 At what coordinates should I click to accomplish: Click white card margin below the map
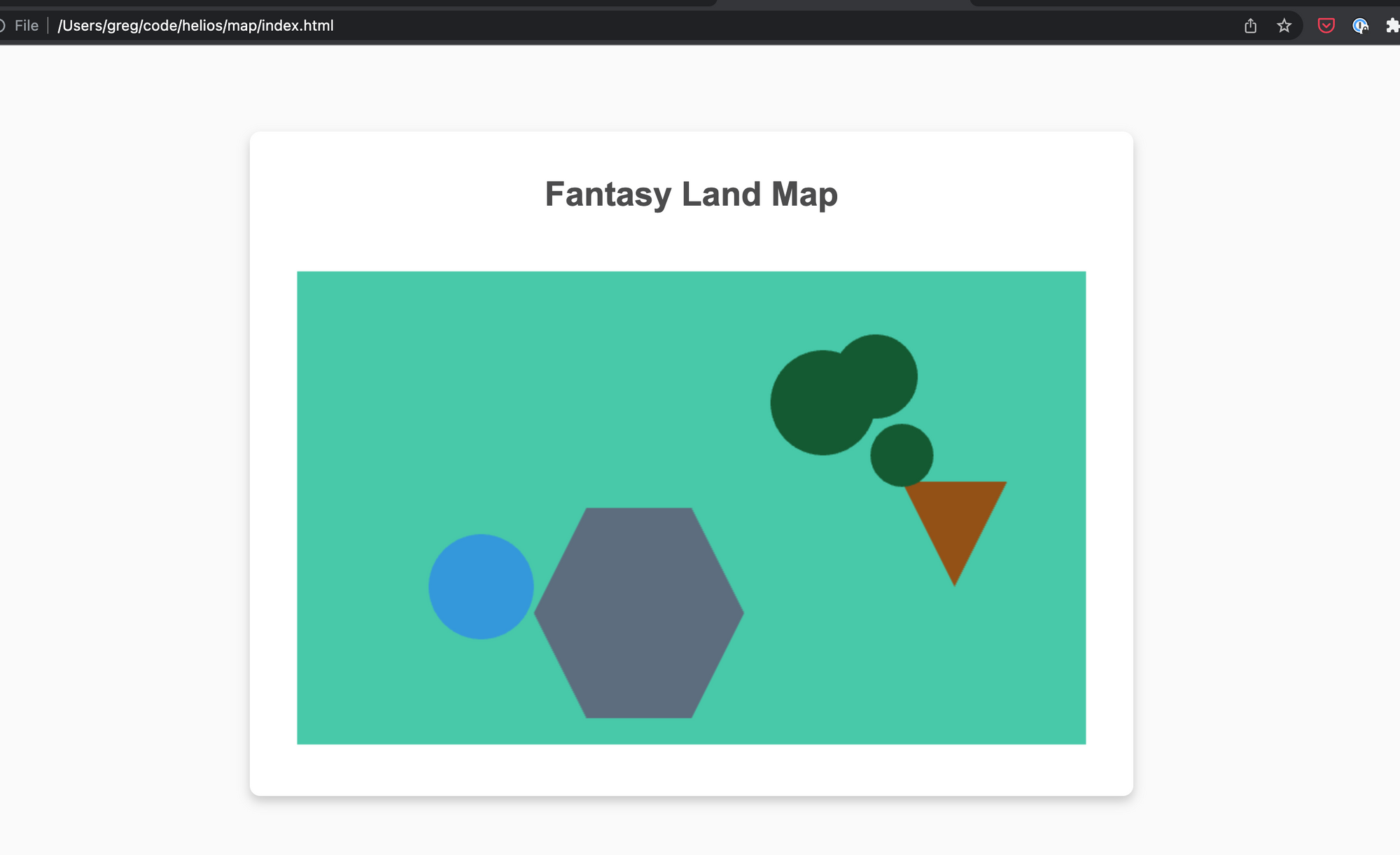click(691, 770)
